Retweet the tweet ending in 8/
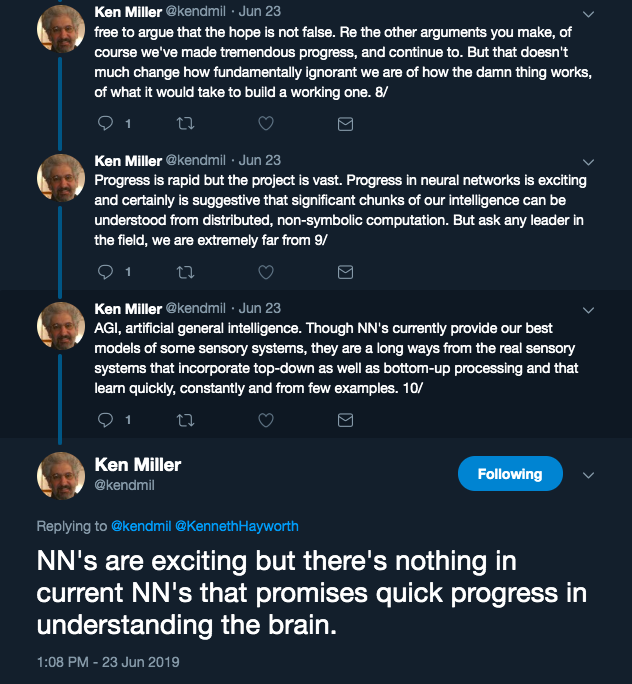 185,123
